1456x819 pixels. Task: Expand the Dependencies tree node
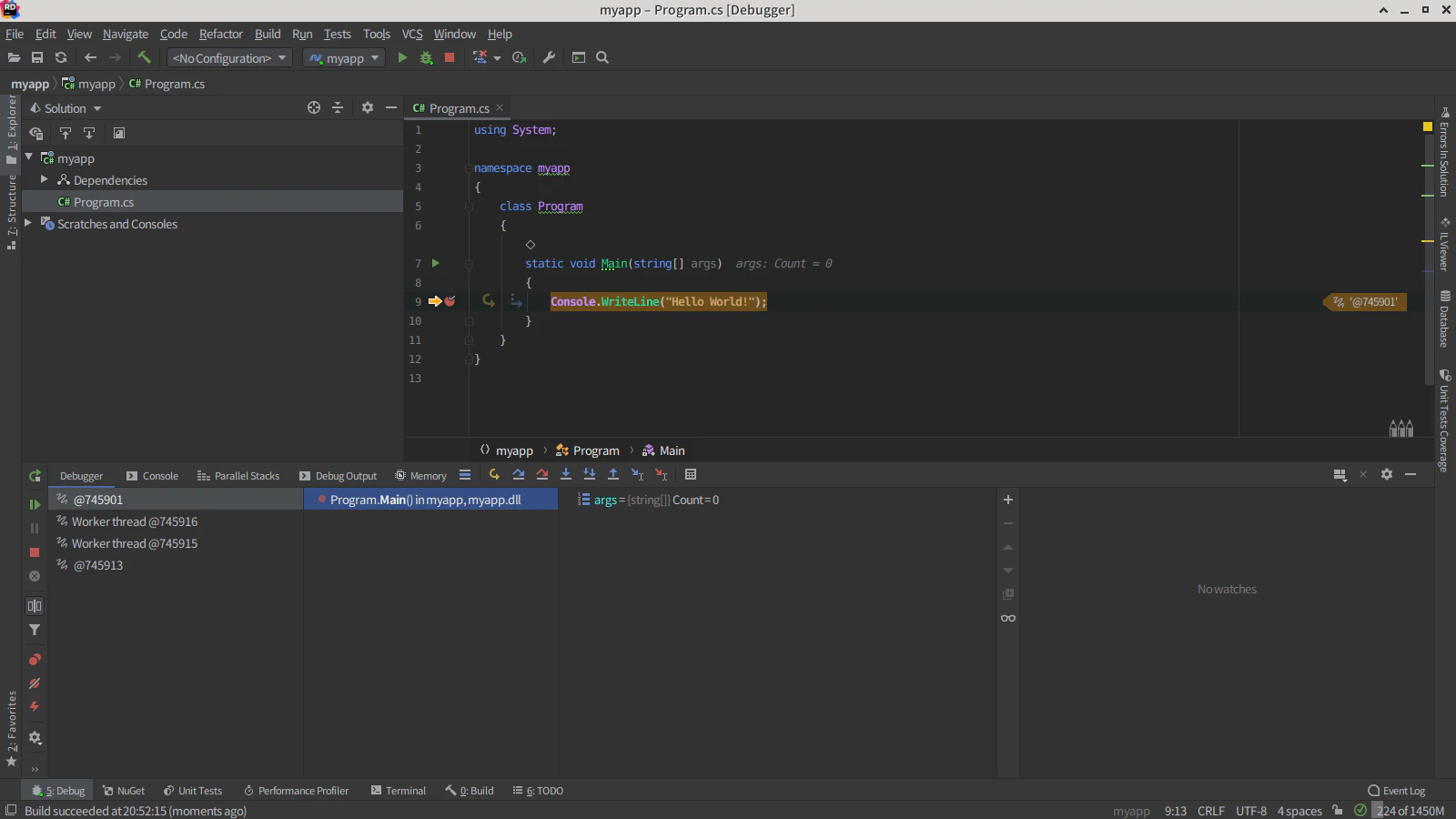[x=44, y=179]
